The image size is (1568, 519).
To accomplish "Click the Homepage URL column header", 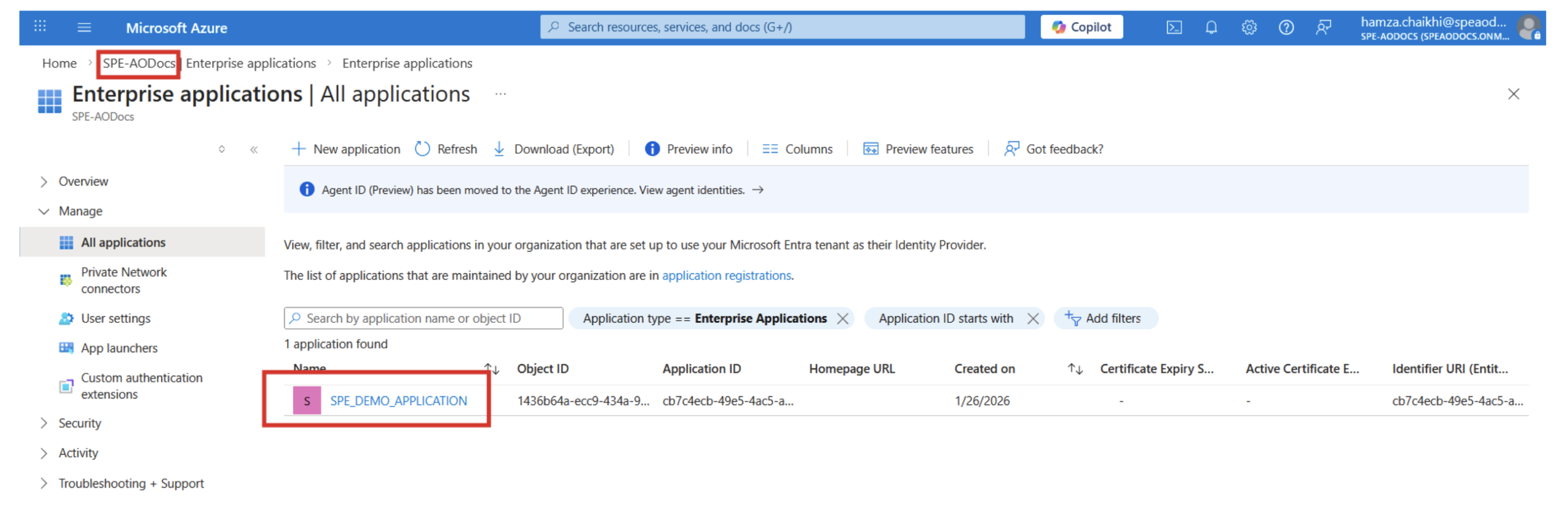I will [x=852, y=369].
